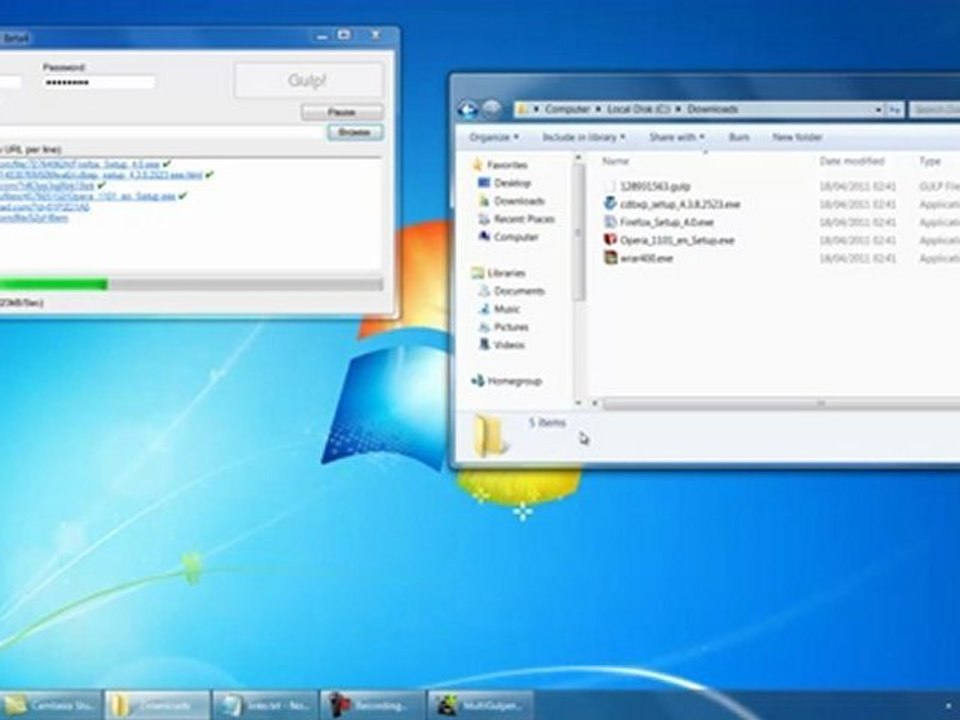Select Favorites in navigation pane
This screenshot has height=720, width=960.
[x=507, y=165]
